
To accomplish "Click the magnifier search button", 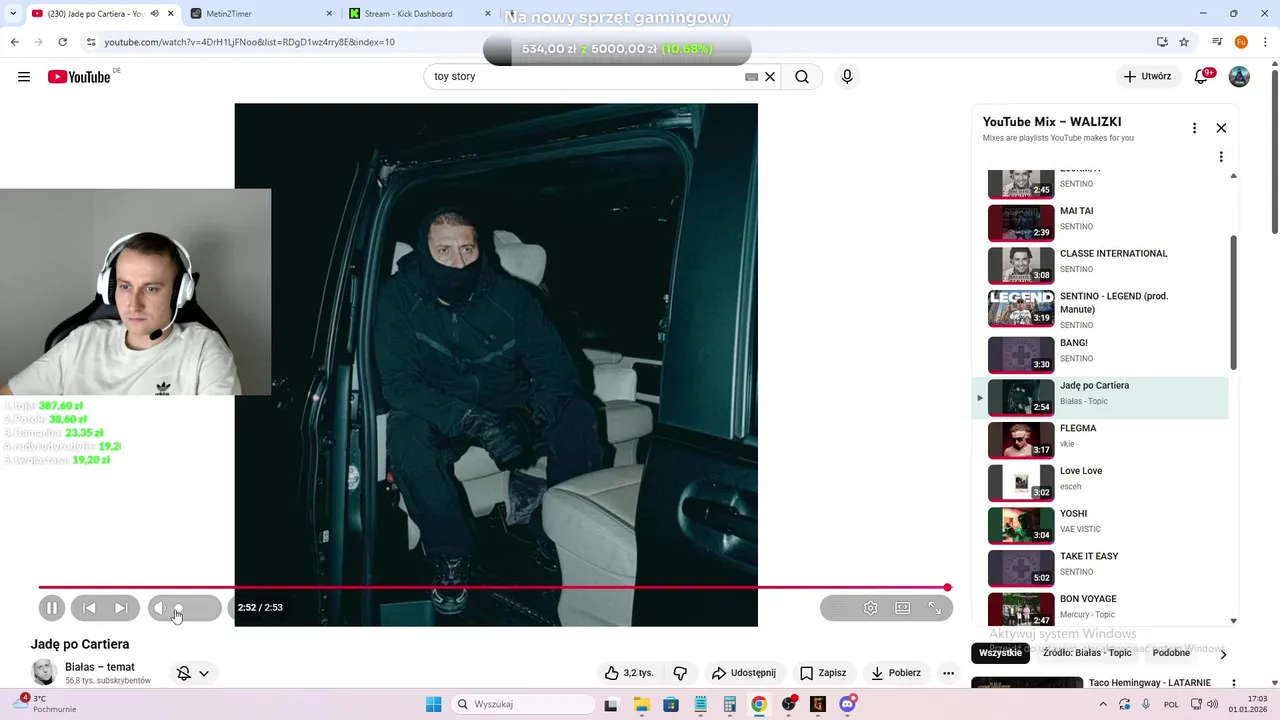I will [x=802, y=77].
